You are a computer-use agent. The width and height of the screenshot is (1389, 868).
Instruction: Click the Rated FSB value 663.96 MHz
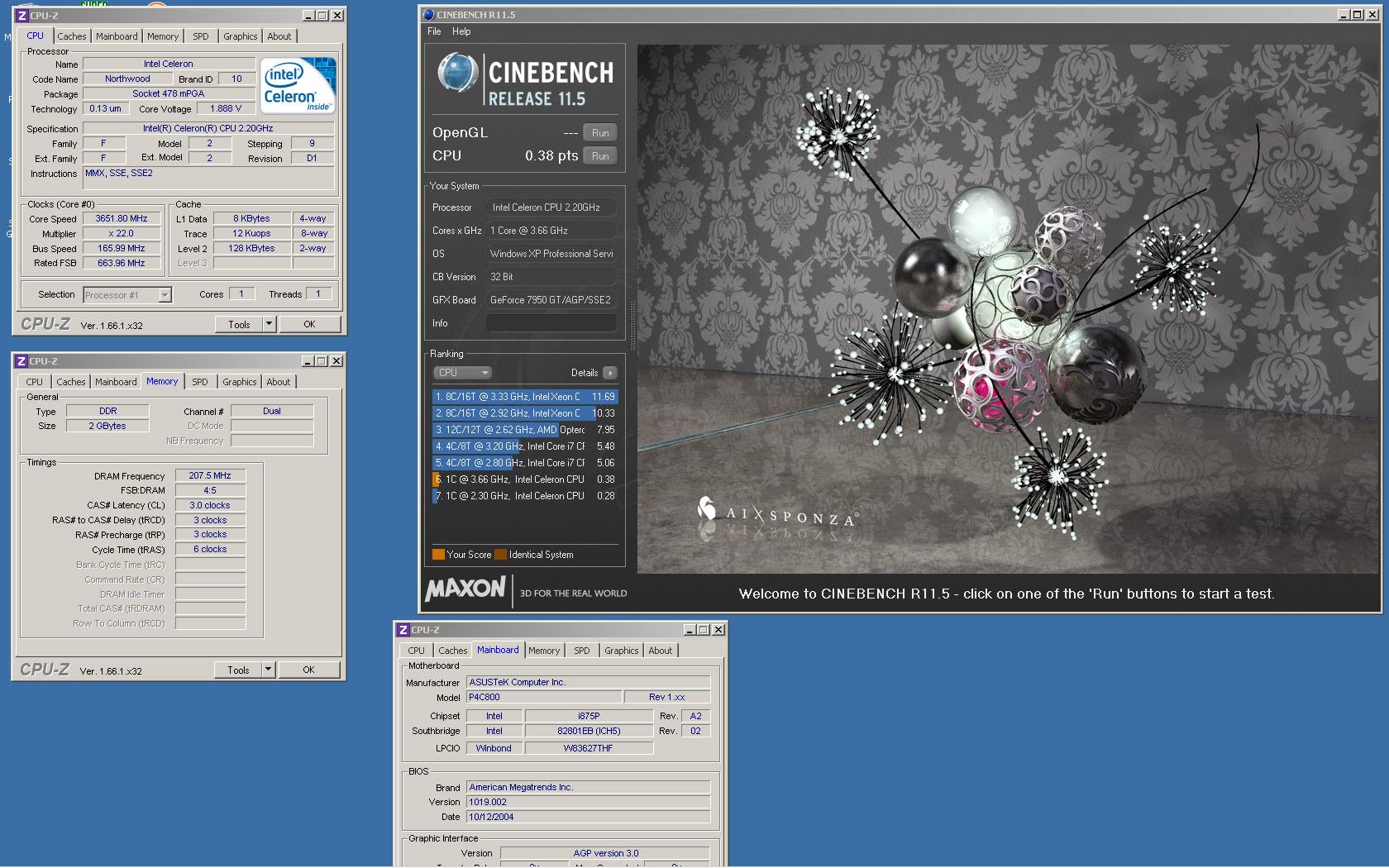point(122,264)
